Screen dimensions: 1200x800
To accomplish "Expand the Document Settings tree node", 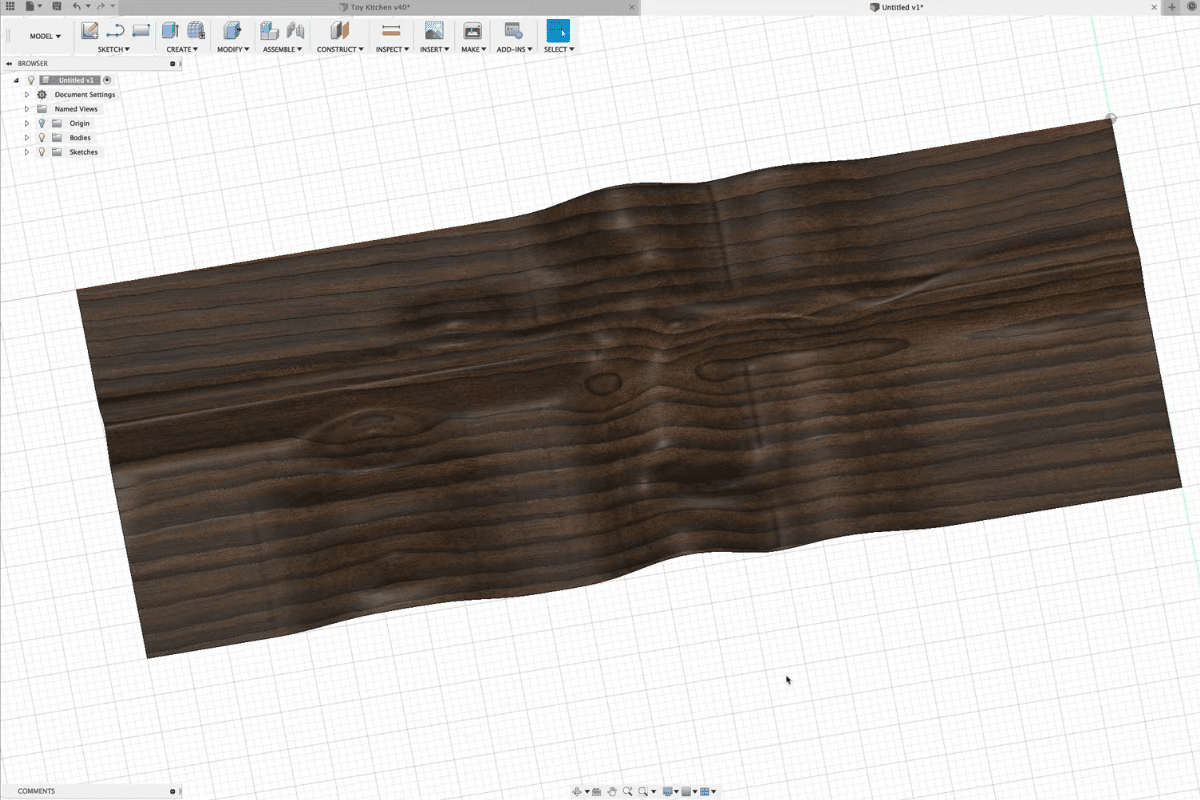I will (27, 95).
